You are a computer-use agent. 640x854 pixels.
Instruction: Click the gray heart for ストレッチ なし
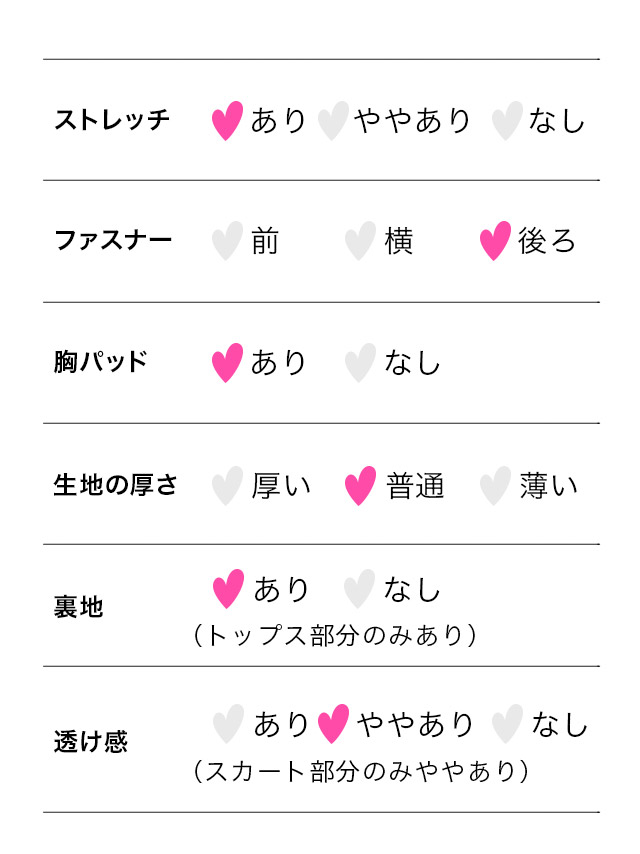[x=508, y=121]
